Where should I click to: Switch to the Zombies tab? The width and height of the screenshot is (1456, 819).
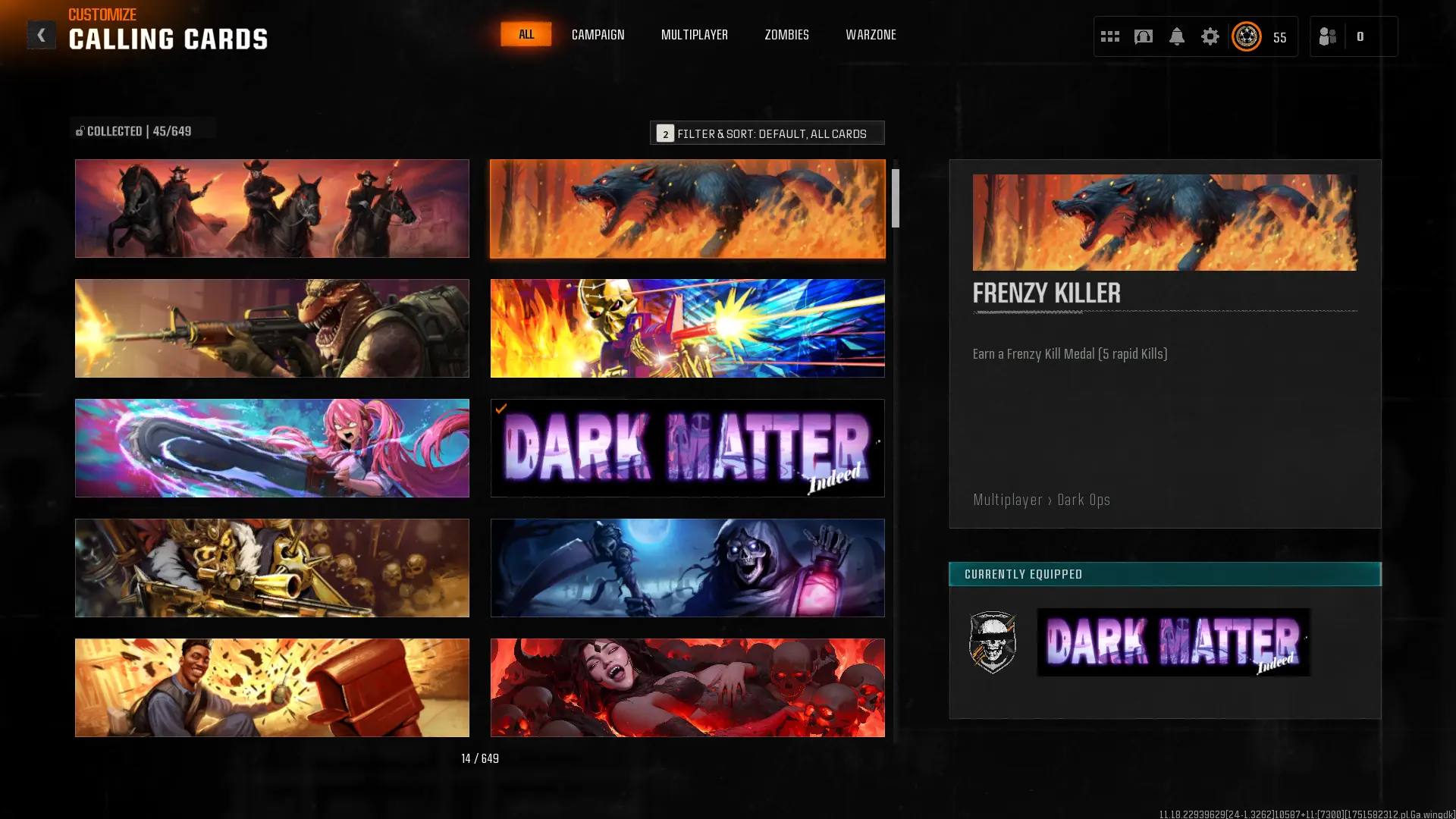[x=786, y=35]
